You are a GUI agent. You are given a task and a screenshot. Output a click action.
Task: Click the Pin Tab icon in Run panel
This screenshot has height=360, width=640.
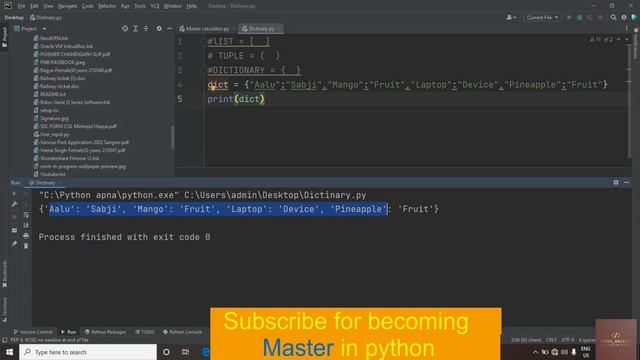[14, 244]
